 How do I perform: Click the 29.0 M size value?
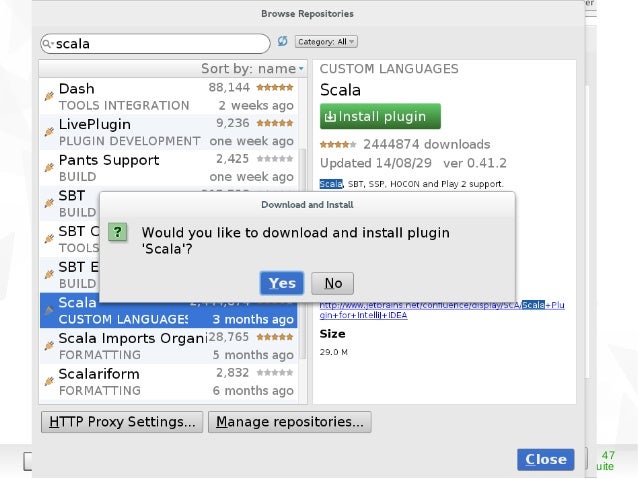point(334,352)
